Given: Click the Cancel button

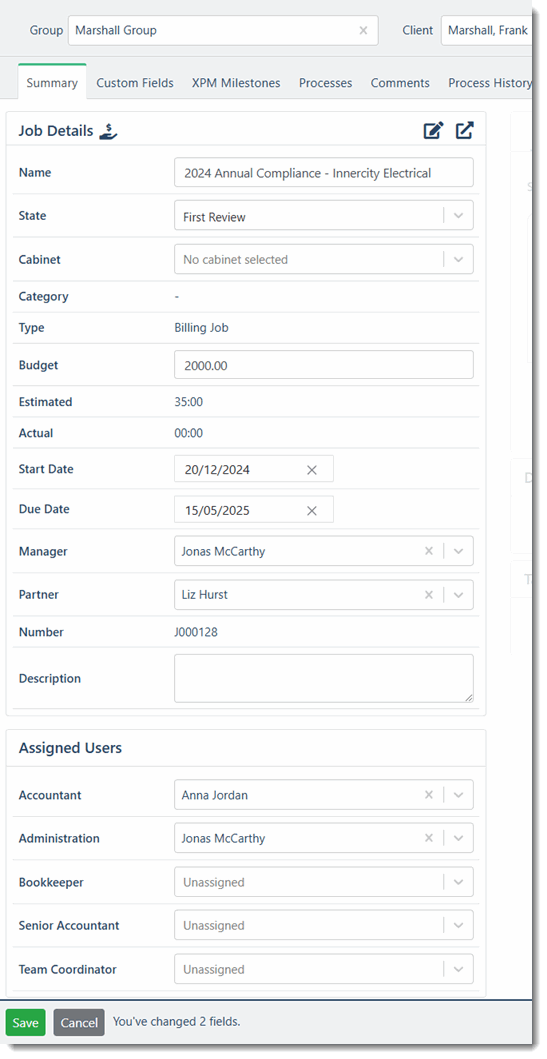Looking at the screenshot, I should [79, 1023].
